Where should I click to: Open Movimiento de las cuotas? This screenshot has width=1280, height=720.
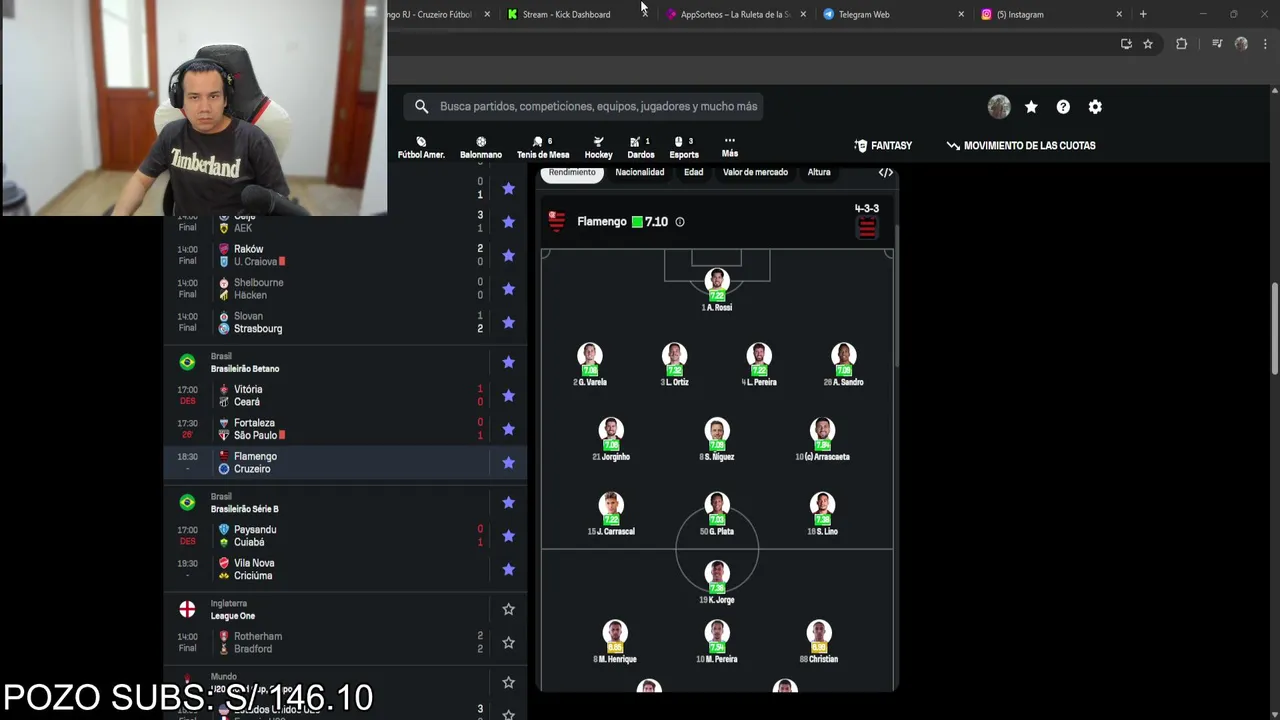click(1021, 146)
